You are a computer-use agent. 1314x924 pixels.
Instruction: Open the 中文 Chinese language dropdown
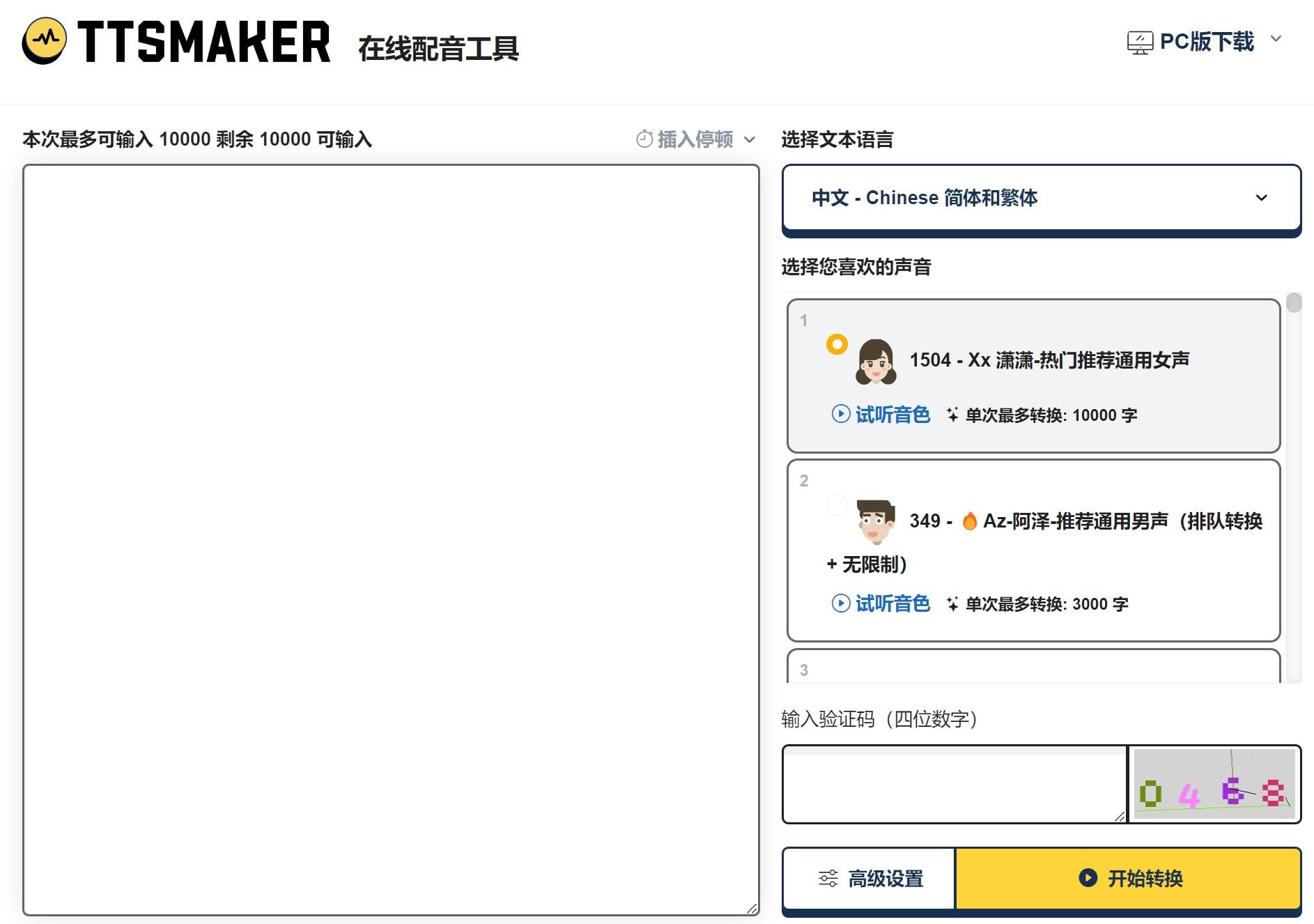click(x=1041, y=198)
